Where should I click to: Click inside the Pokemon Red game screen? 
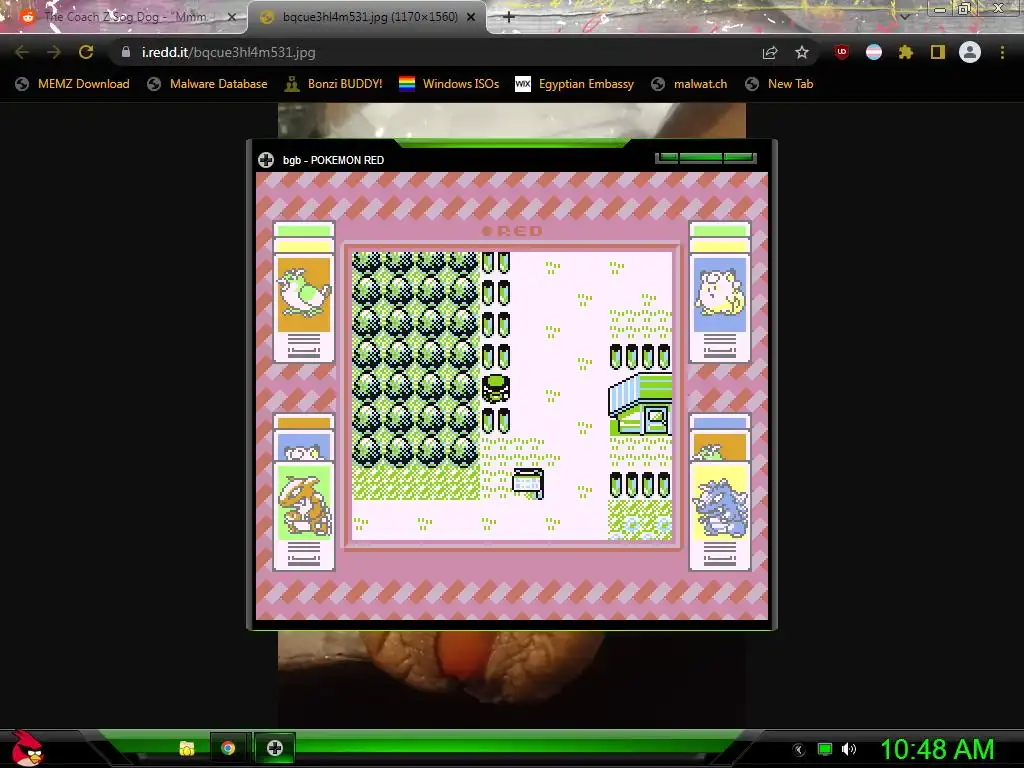coord(512,396)
